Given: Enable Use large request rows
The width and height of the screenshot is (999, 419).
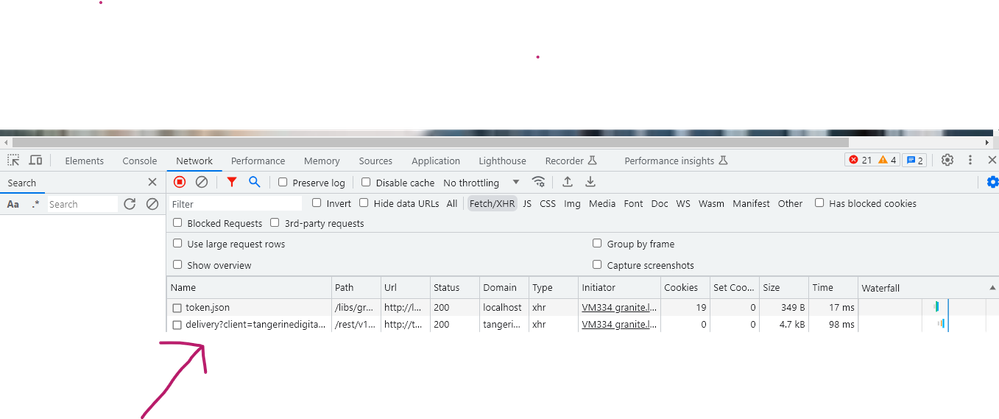Looking at the screenshot, I should [x=178, y=244].
